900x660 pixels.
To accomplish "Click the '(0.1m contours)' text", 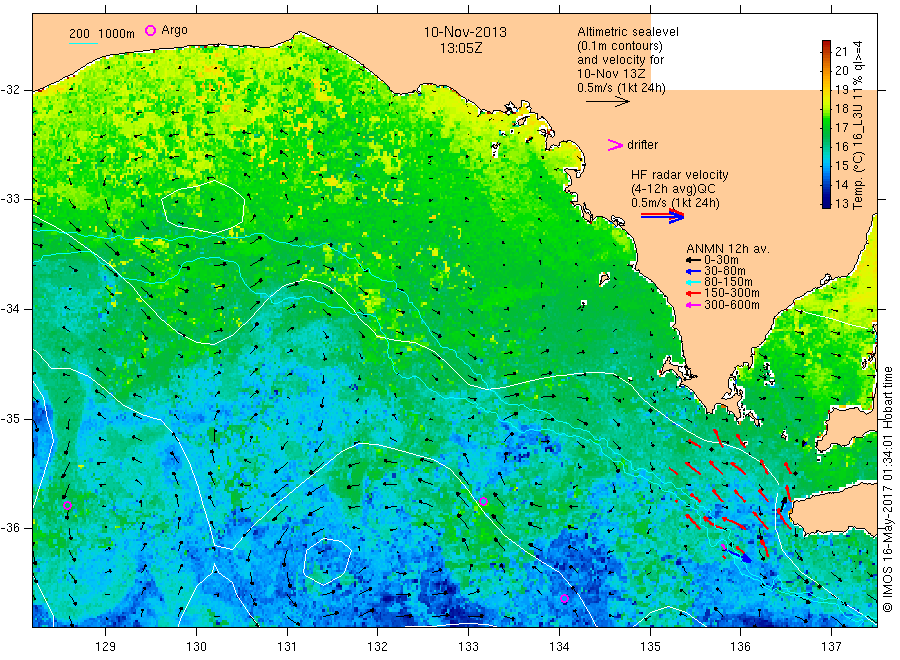I will tap(619, 46).
